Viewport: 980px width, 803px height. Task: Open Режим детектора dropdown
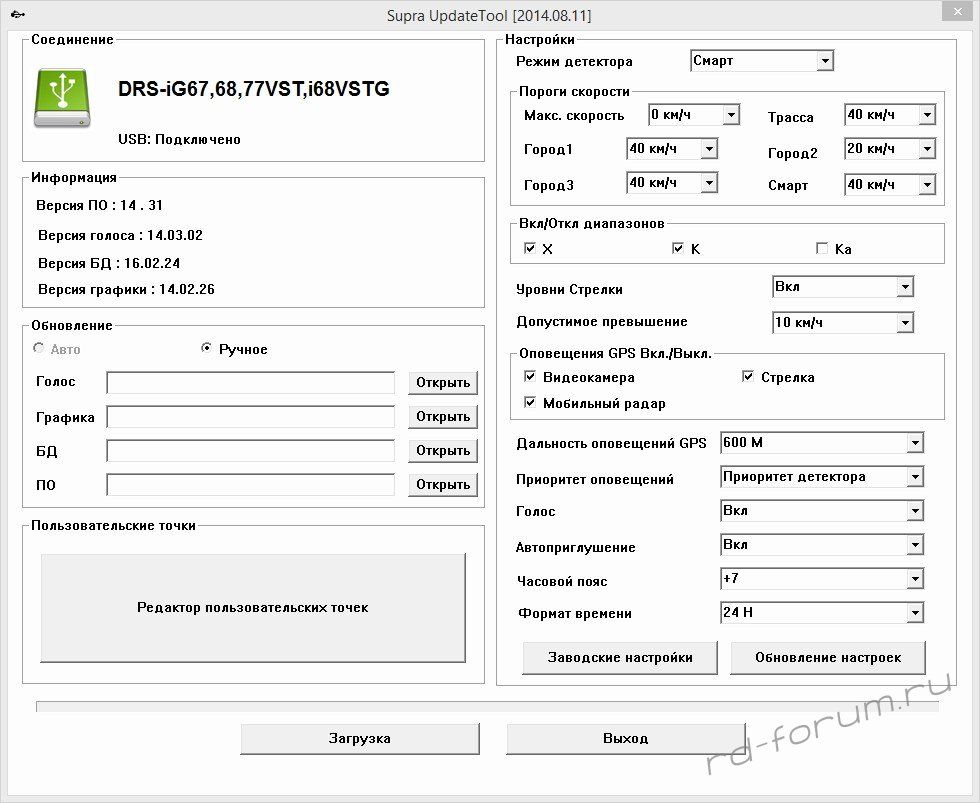tap(762, 61)
